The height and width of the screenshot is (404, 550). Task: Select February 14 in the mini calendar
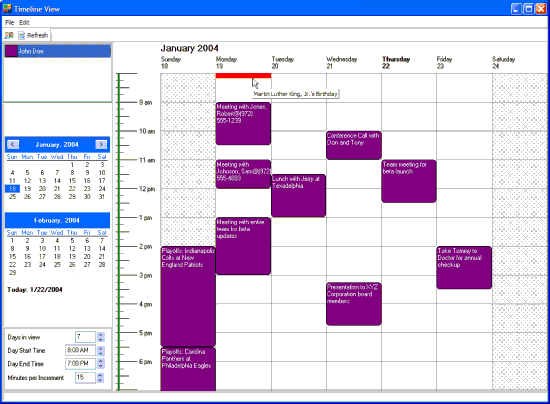point(102,248)
